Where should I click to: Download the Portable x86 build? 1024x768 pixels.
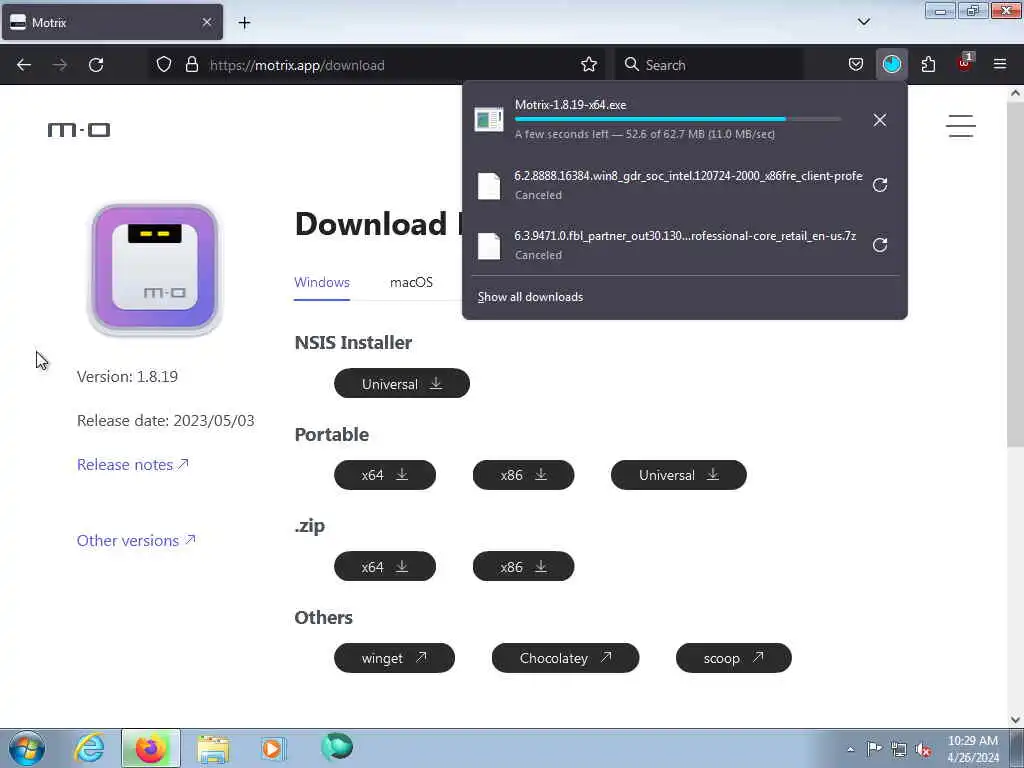[523, 475]
